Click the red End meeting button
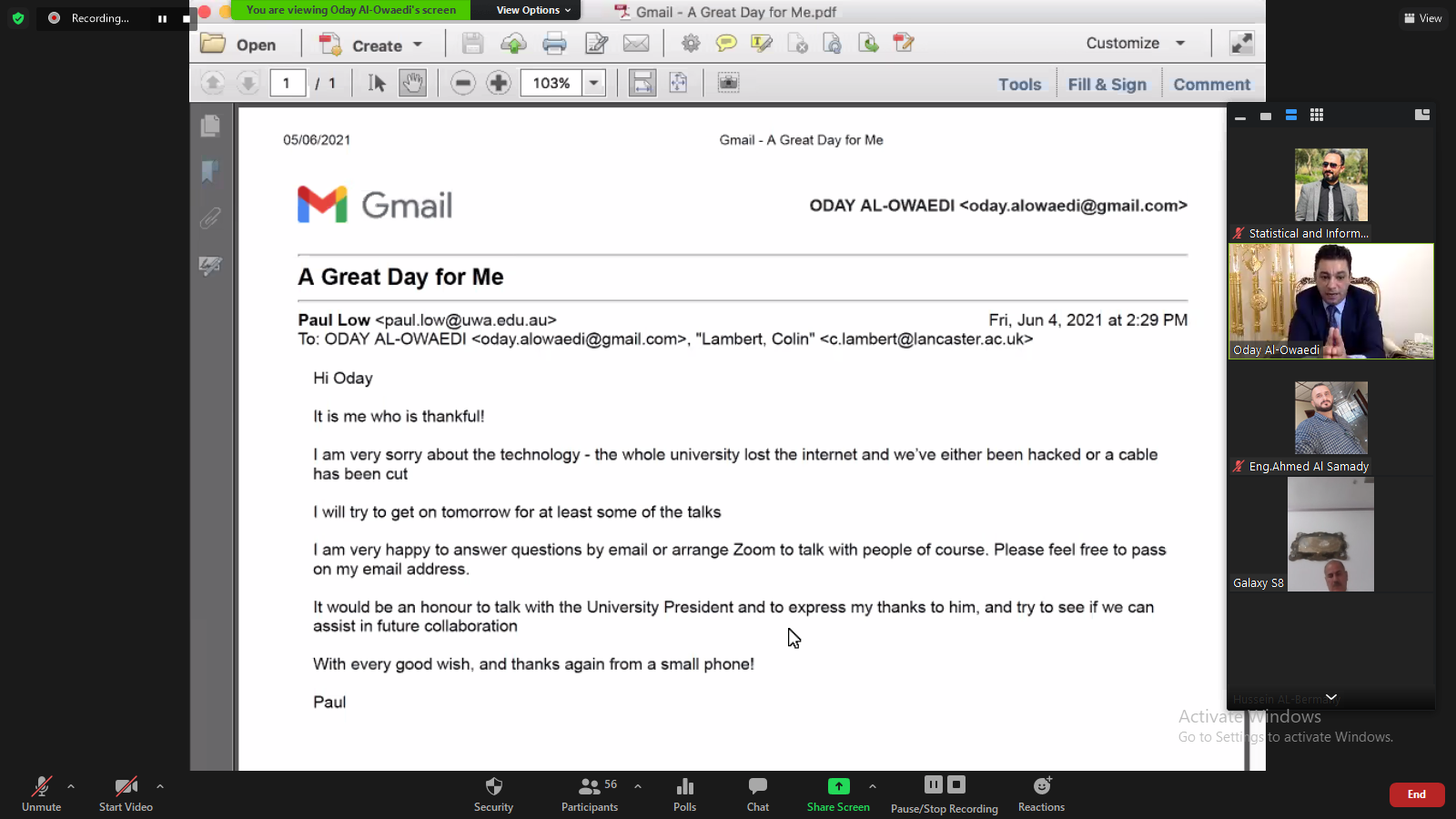Viewport: 1456px width, 819px height. click(x=1416, y=794)
